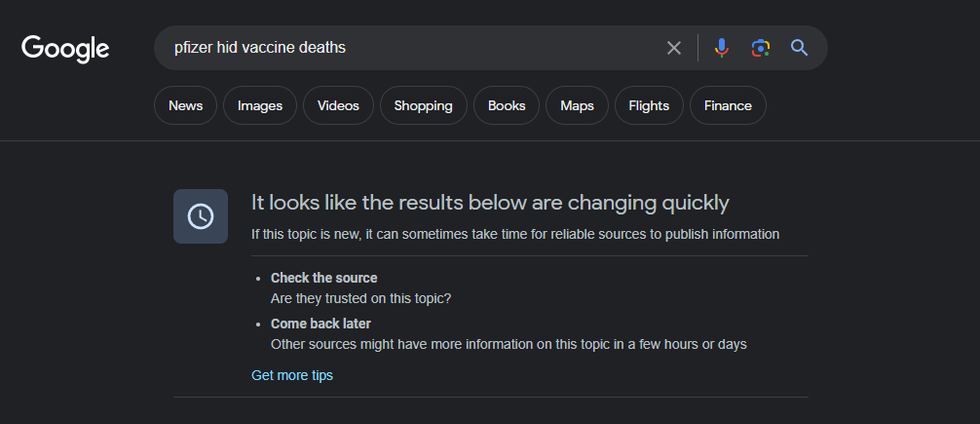Open the Flights tab
980x424 pixels.
(649, 106)
